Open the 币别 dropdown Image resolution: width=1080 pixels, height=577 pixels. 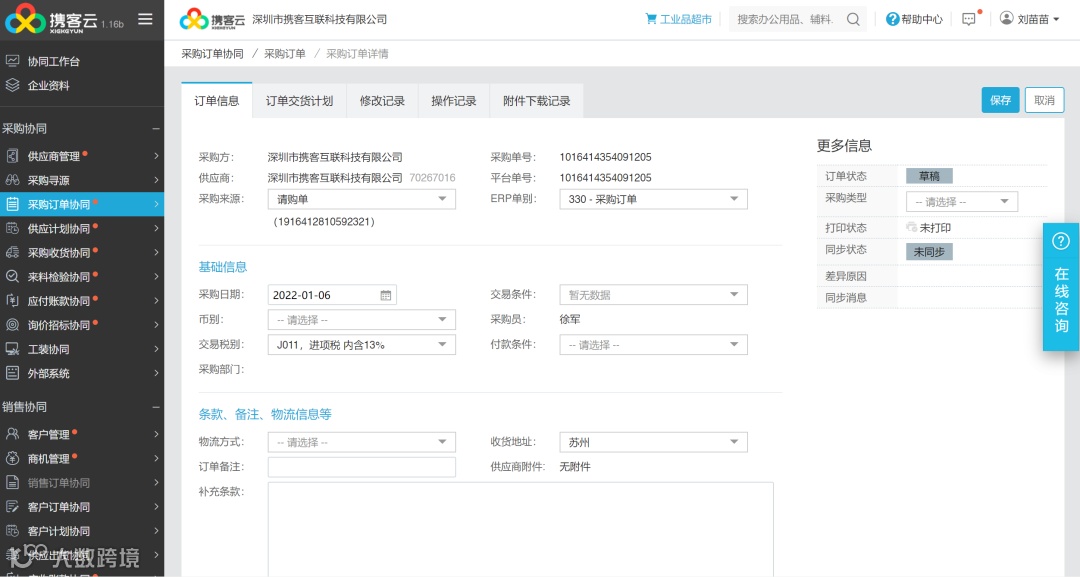362,319
